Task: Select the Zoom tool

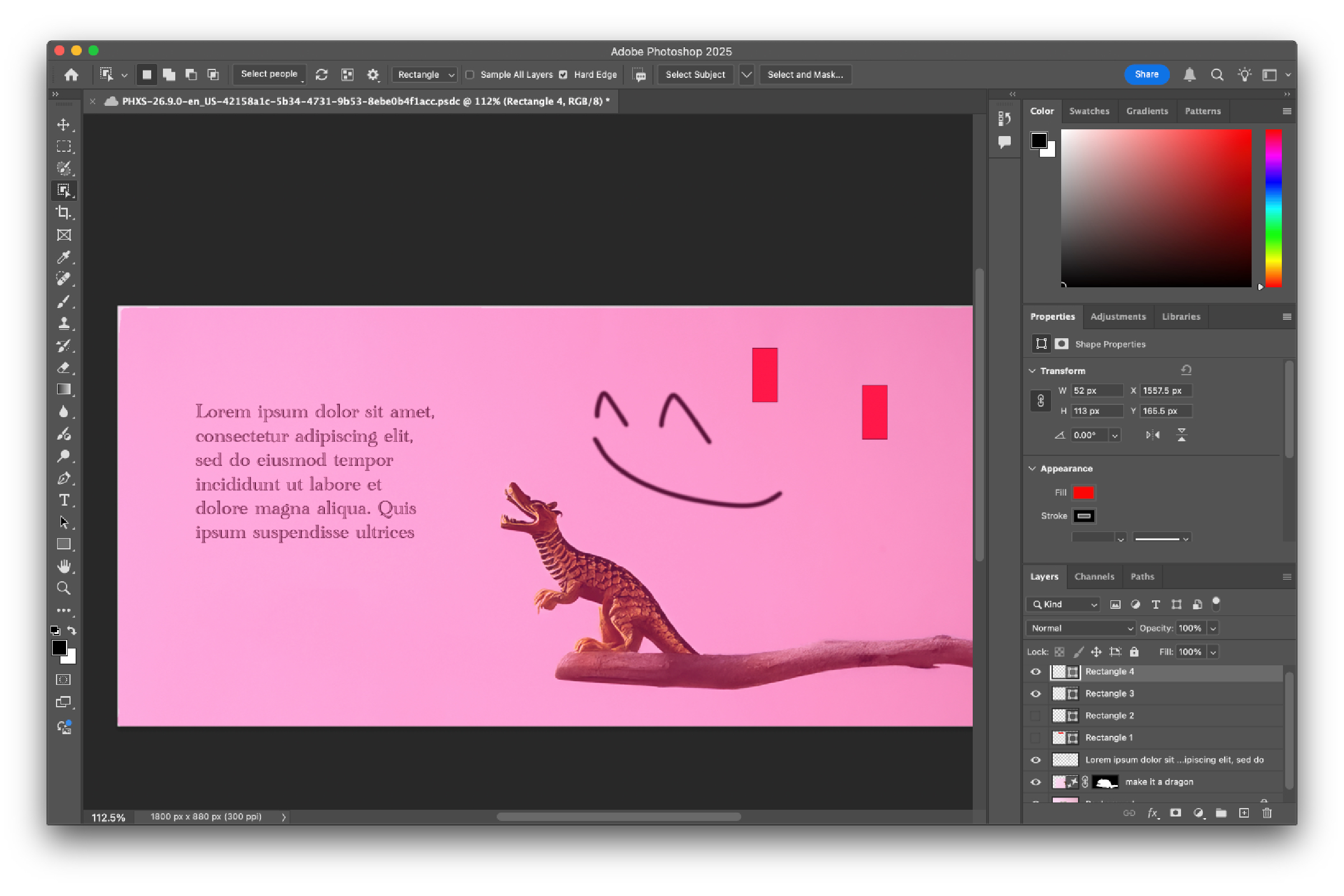Action: pyautogui.click(x=64, y=588)
